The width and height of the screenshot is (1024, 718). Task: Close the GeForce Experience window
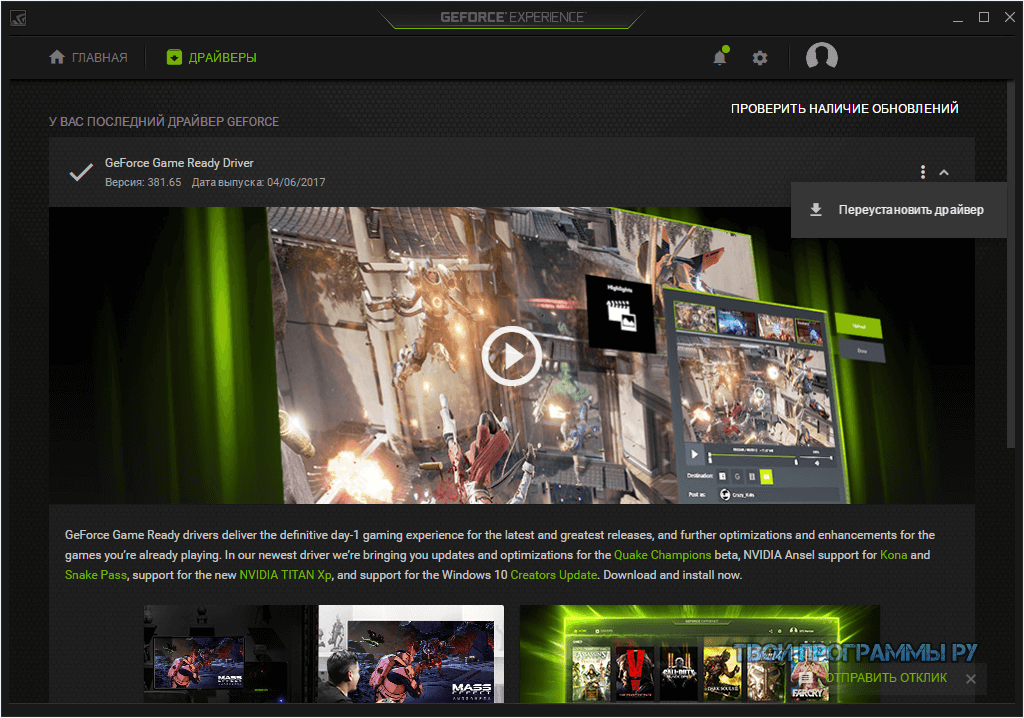(x=1009, y=17)
